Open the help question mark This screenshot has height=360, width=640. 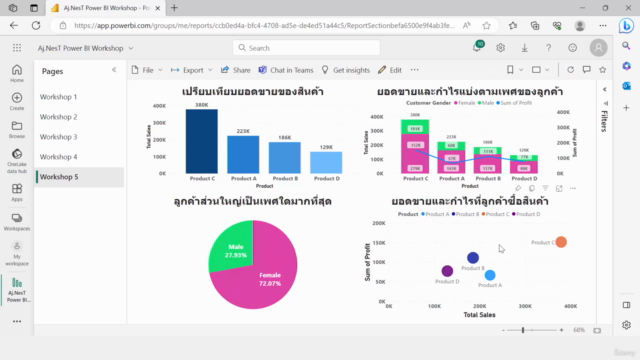[549, 48]
